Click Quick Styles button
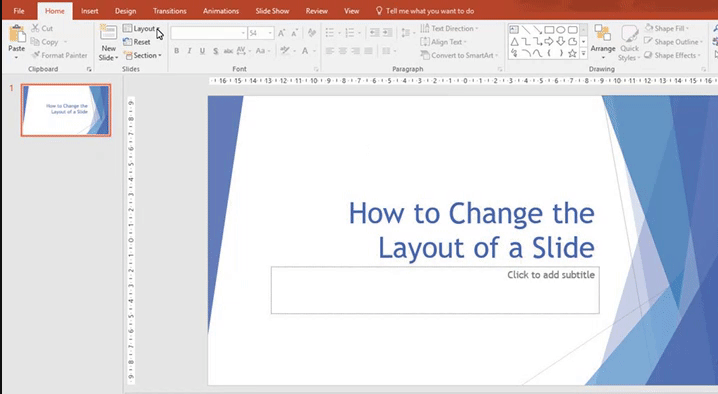The image size is (718, 394). [x=629, y=43]
